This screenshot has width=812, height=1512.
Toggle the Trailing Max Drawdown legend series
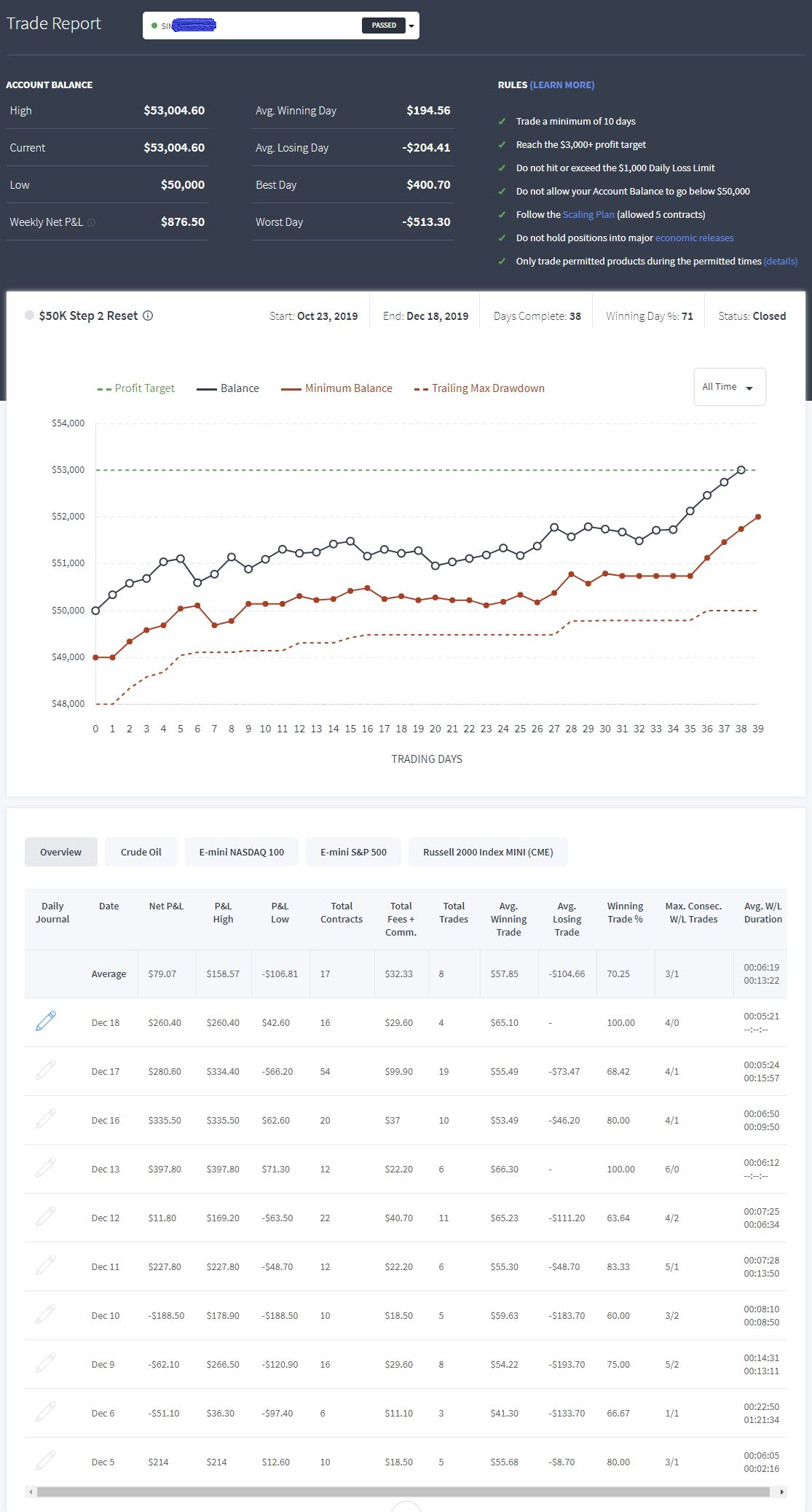coord(479,388)
